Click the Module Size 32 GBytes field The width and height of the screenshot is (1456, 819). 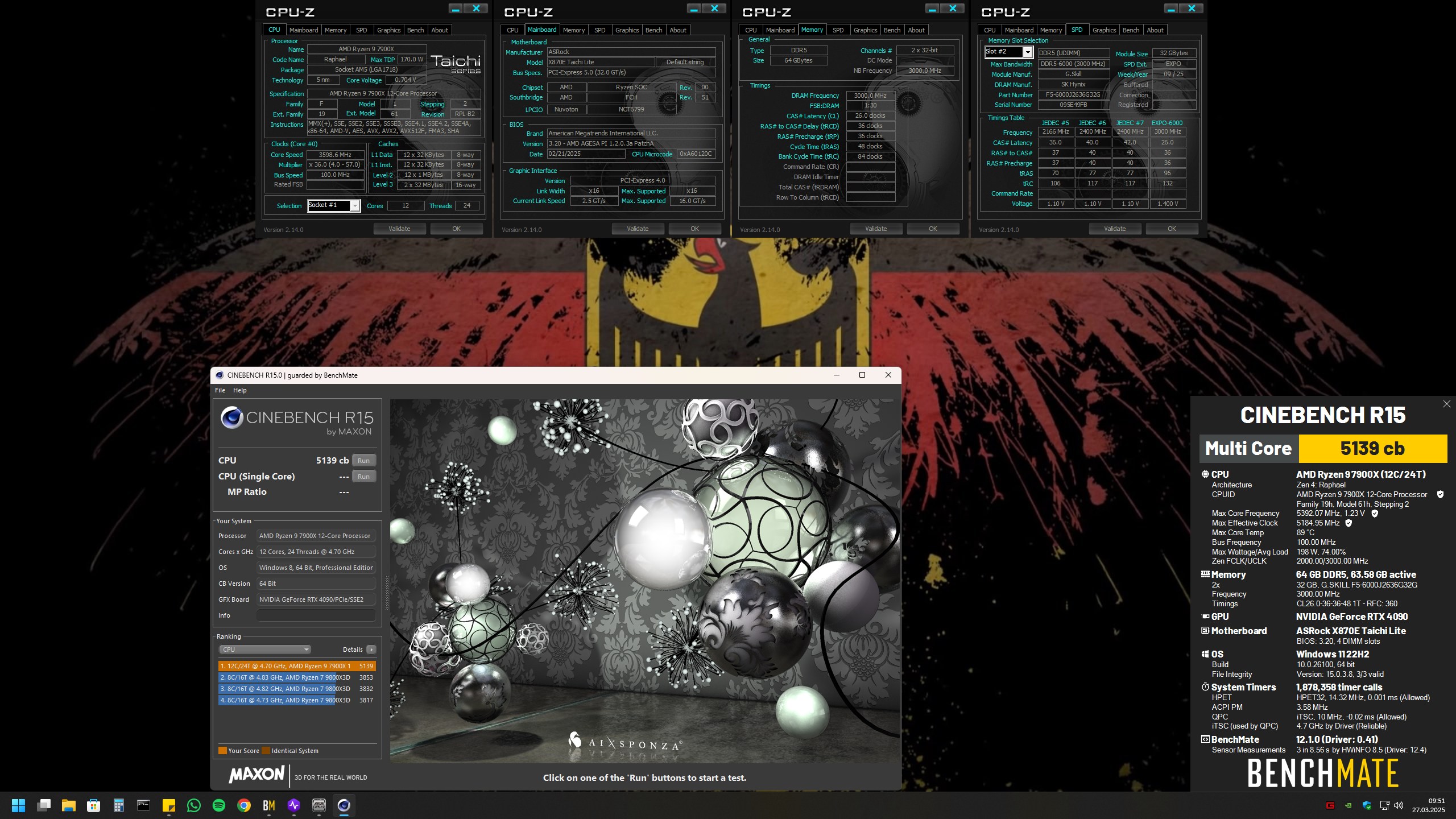[1174, 53]
